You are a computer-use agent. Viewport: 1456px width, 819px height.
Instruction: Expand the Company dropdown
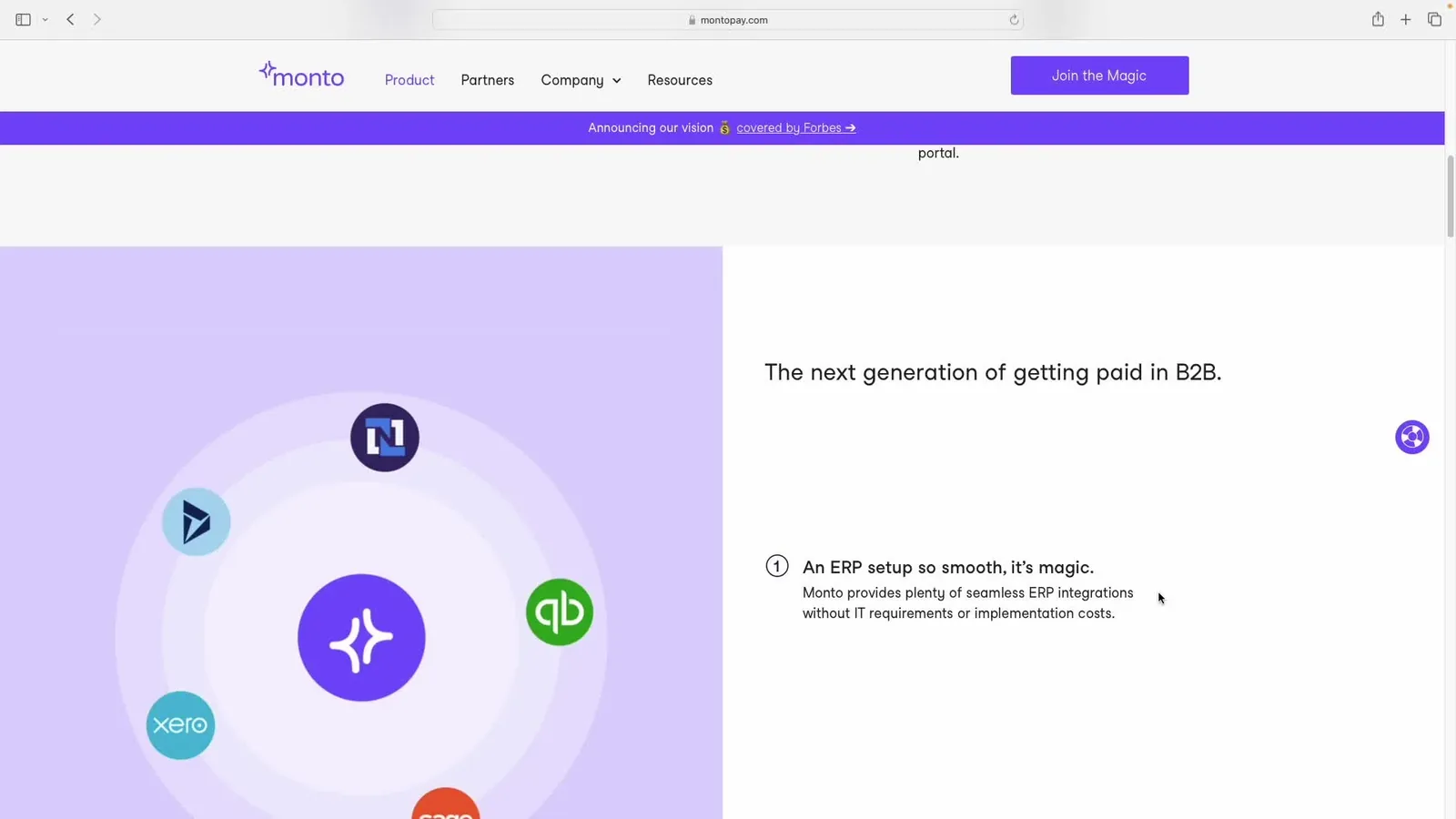[x=581, y=80]
